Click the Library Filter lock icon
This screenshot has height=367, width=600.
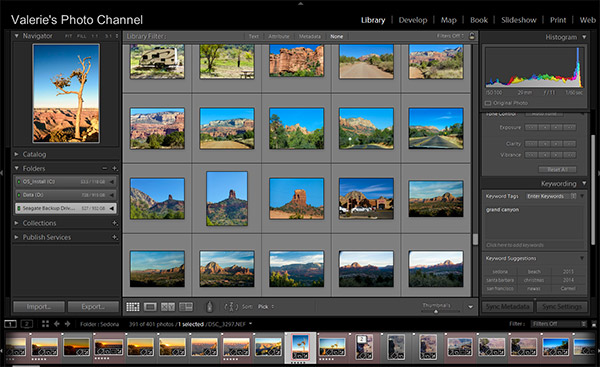(472, 36)
